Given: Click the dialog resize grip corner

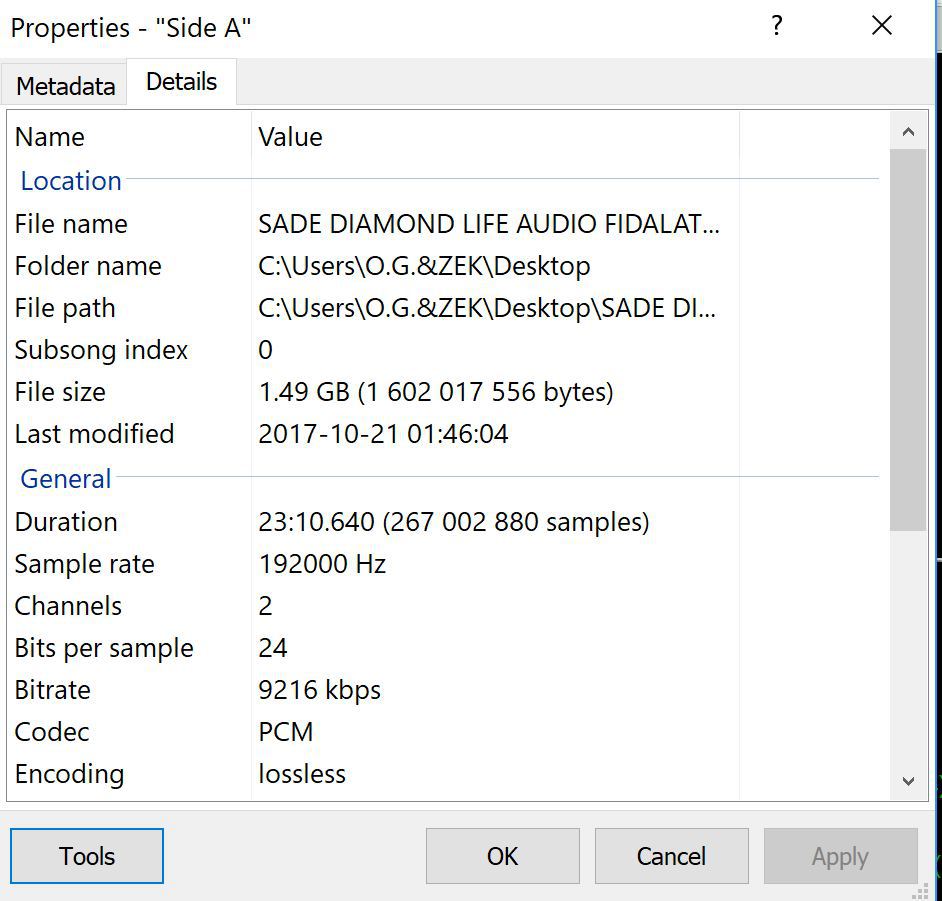Looking at the screenshot, I should [x=921, y=893].
